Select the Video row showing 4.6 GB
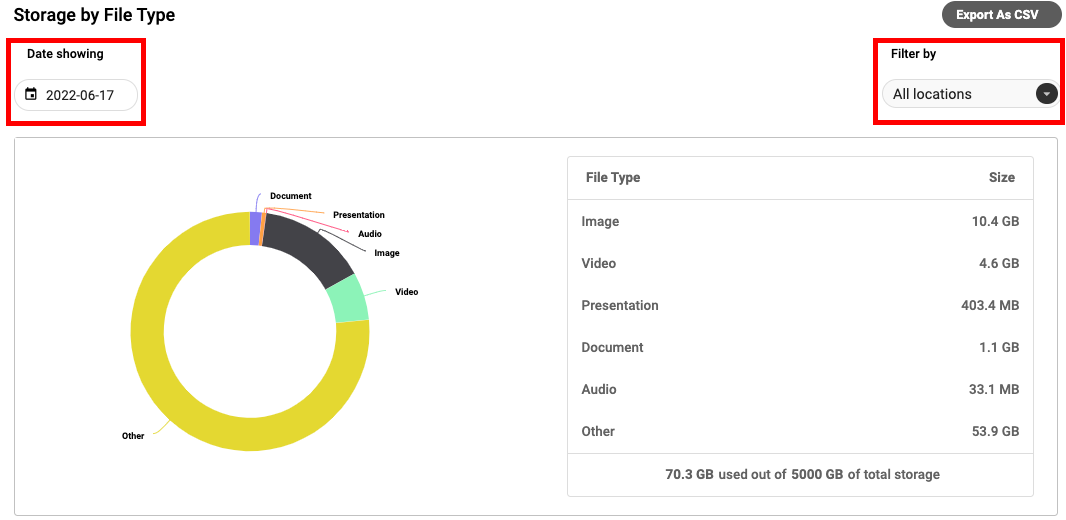The width and height of the screenshot is (1066, 520). (800, 263)
